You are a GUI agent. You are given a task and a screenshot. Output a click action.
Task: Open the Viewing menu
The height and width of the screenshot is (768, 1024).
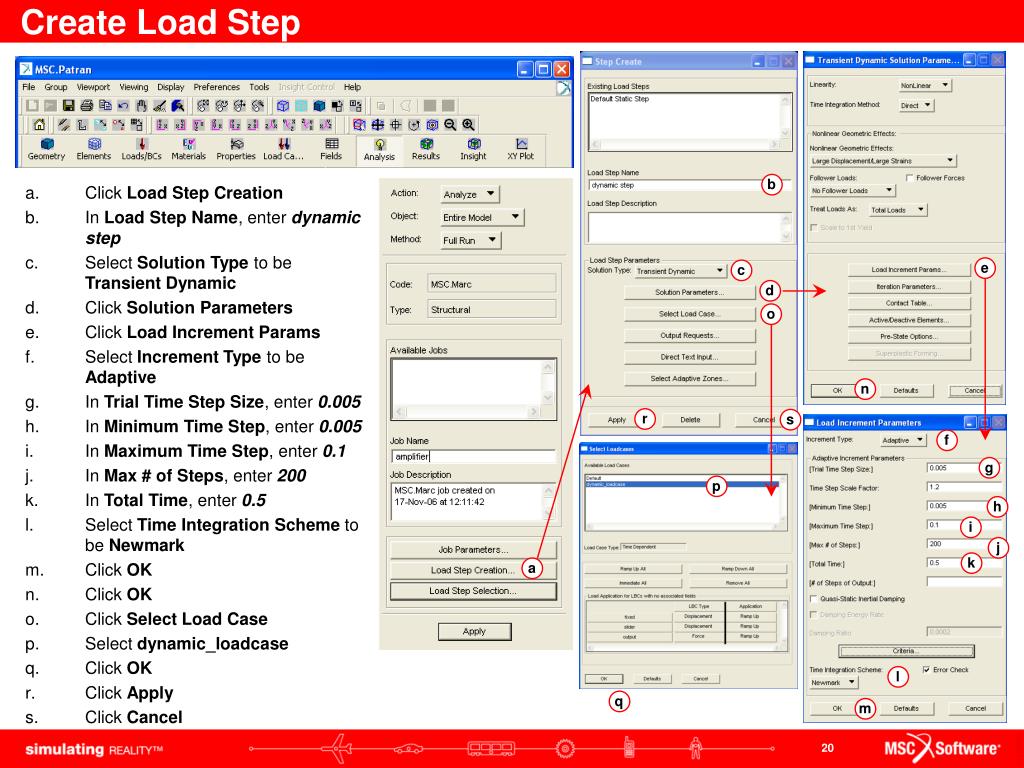134,87
